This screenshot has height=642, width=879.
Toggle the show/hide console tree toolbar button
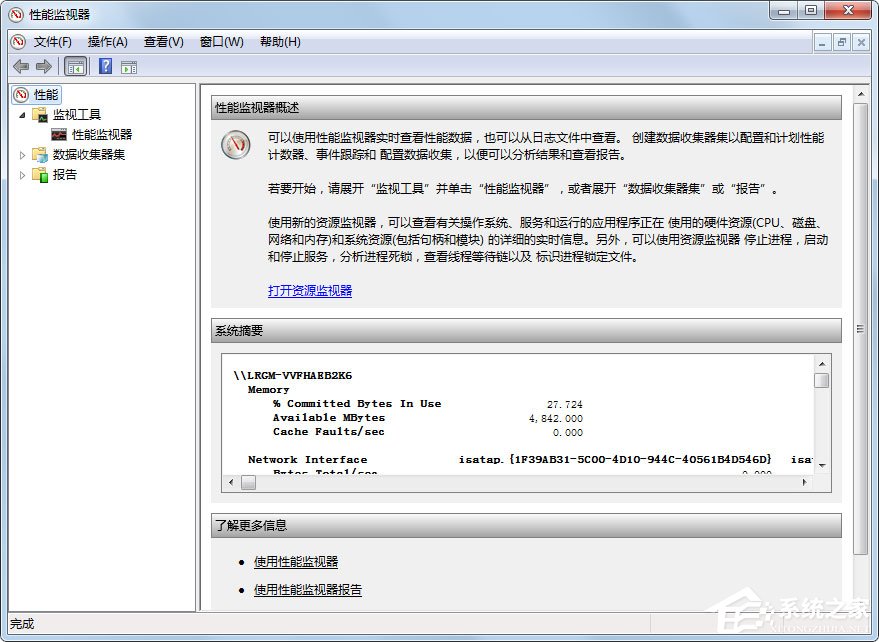75,66
